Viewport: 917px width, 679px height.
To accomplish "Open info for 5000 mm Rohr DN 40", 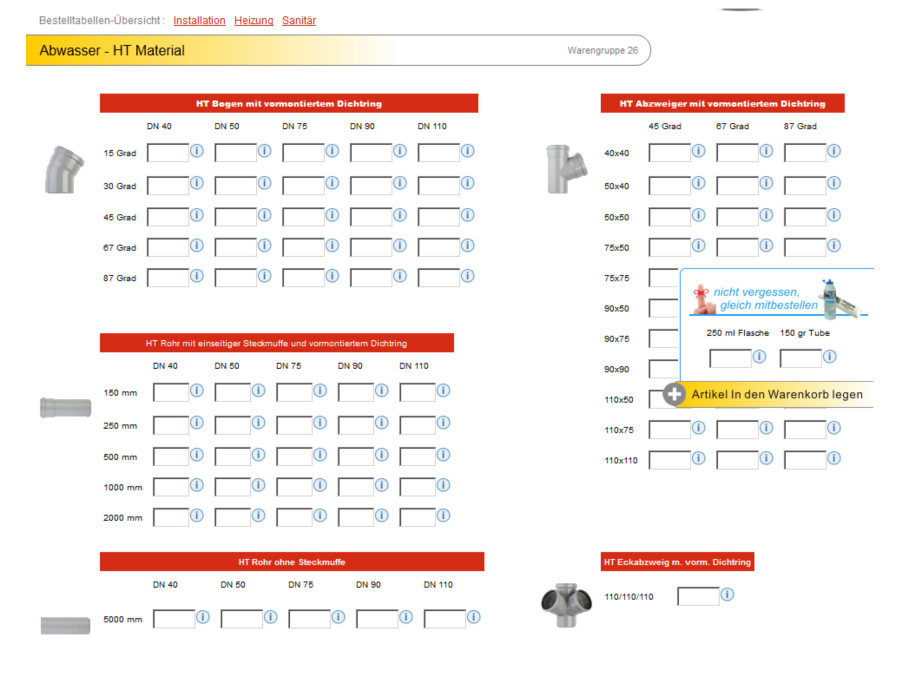I will pos(203,617).
